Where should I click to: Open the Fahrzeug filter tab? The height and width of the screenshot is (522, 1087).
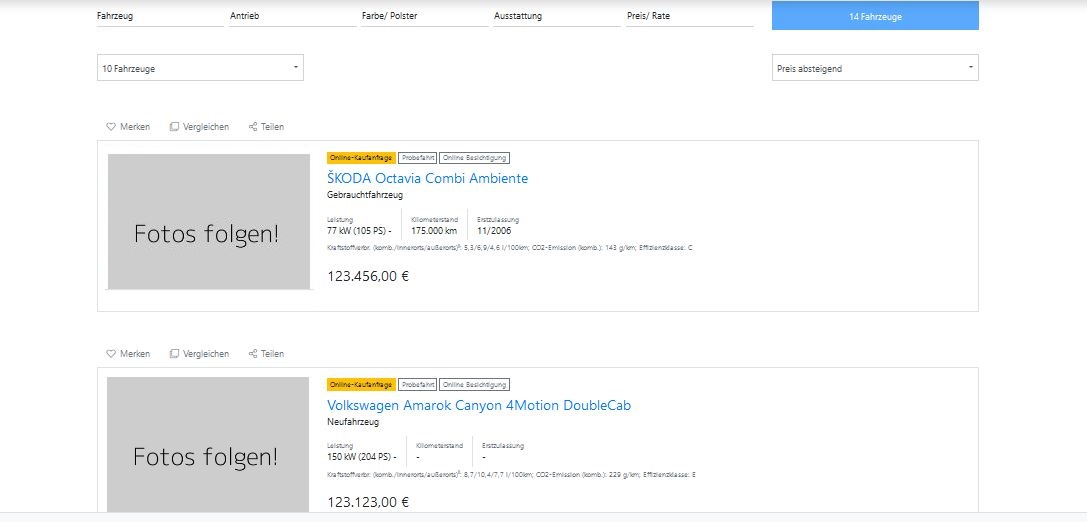pyautogui.click(x=160, y=16)
